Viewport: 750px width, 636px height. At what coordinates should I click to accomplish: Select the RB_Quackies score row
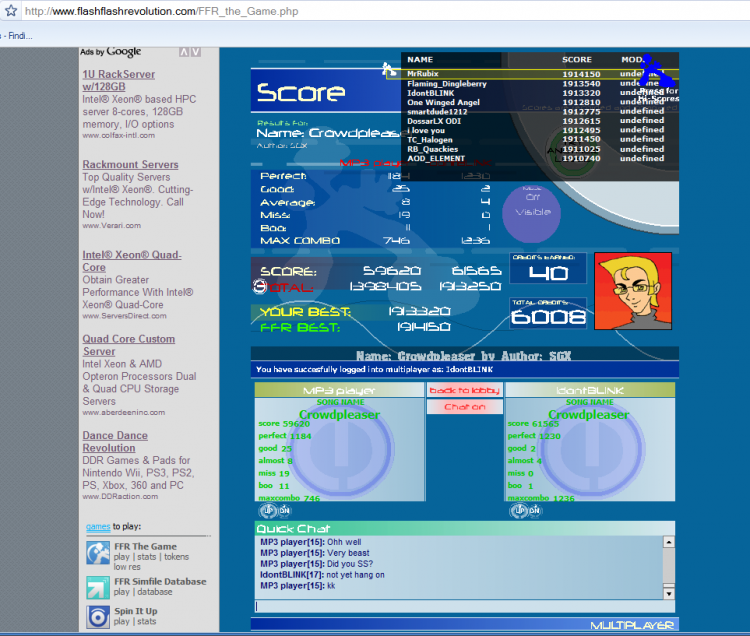(x=535, y=149)
